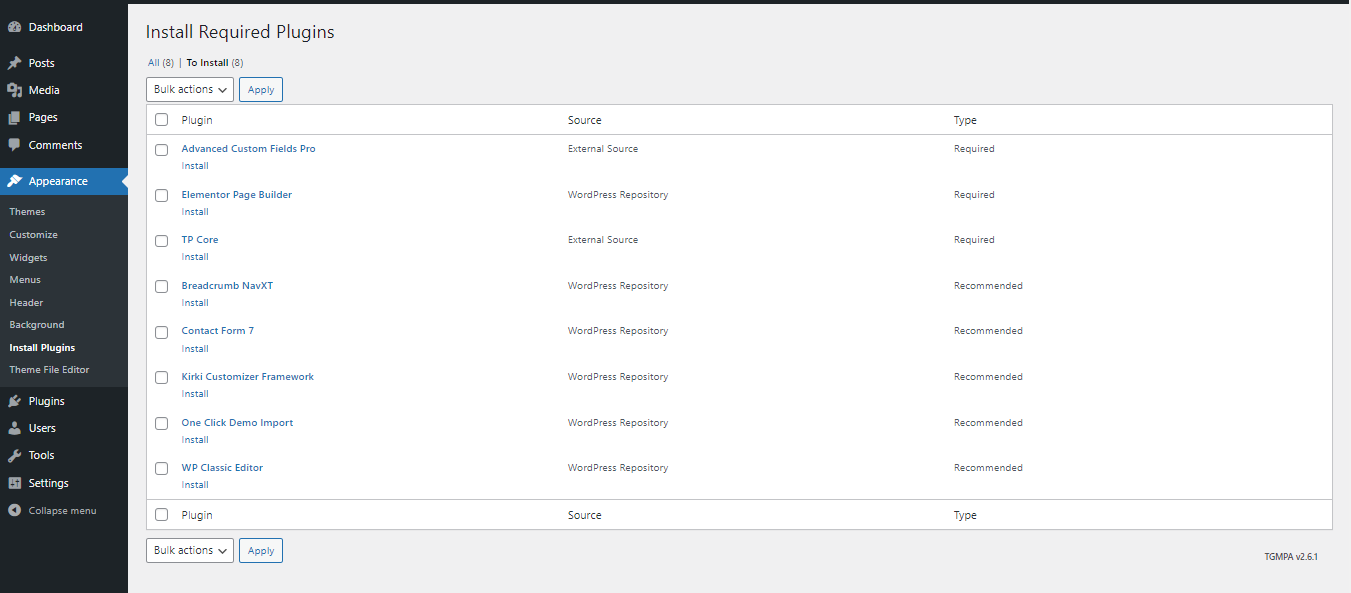Viewport: 1351px width, 593px height.
Task: Click the Comments speech bubble icon
Action: click(x=14, y=145)
